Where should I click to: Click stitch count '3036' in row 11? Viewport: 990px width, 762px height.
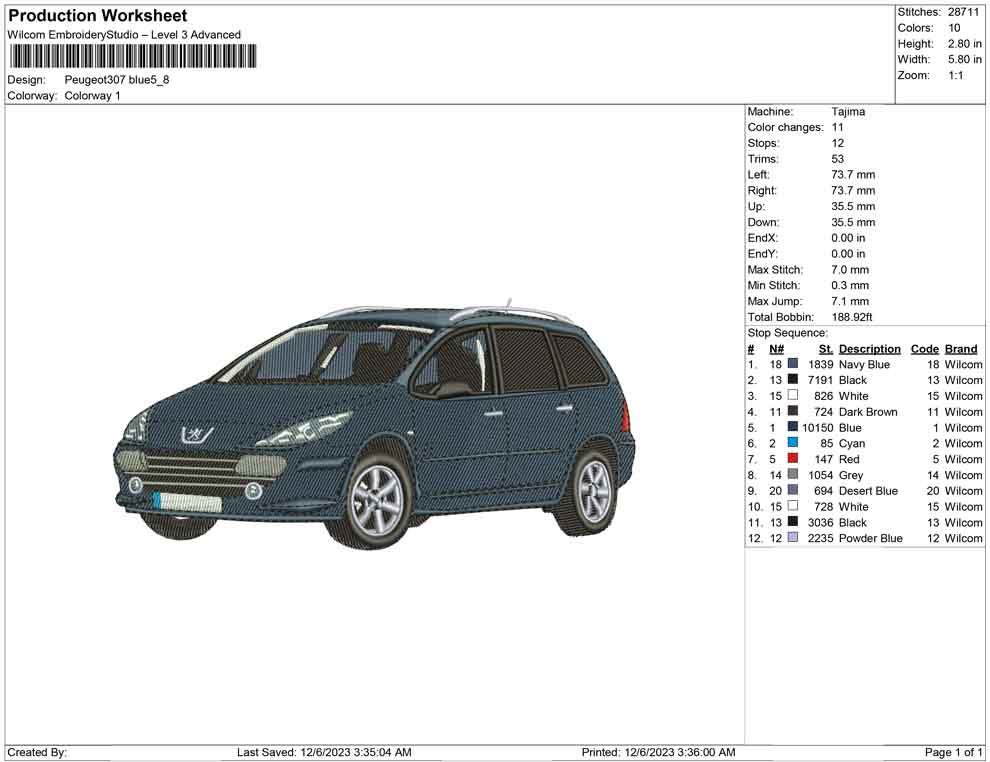point(820,522)
